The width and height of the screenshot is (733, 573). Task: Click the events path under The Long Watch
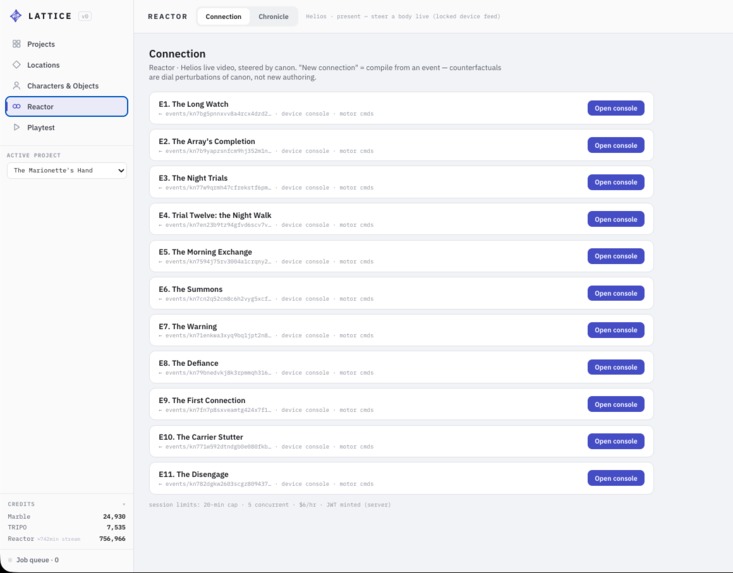(x=218, y=114)
